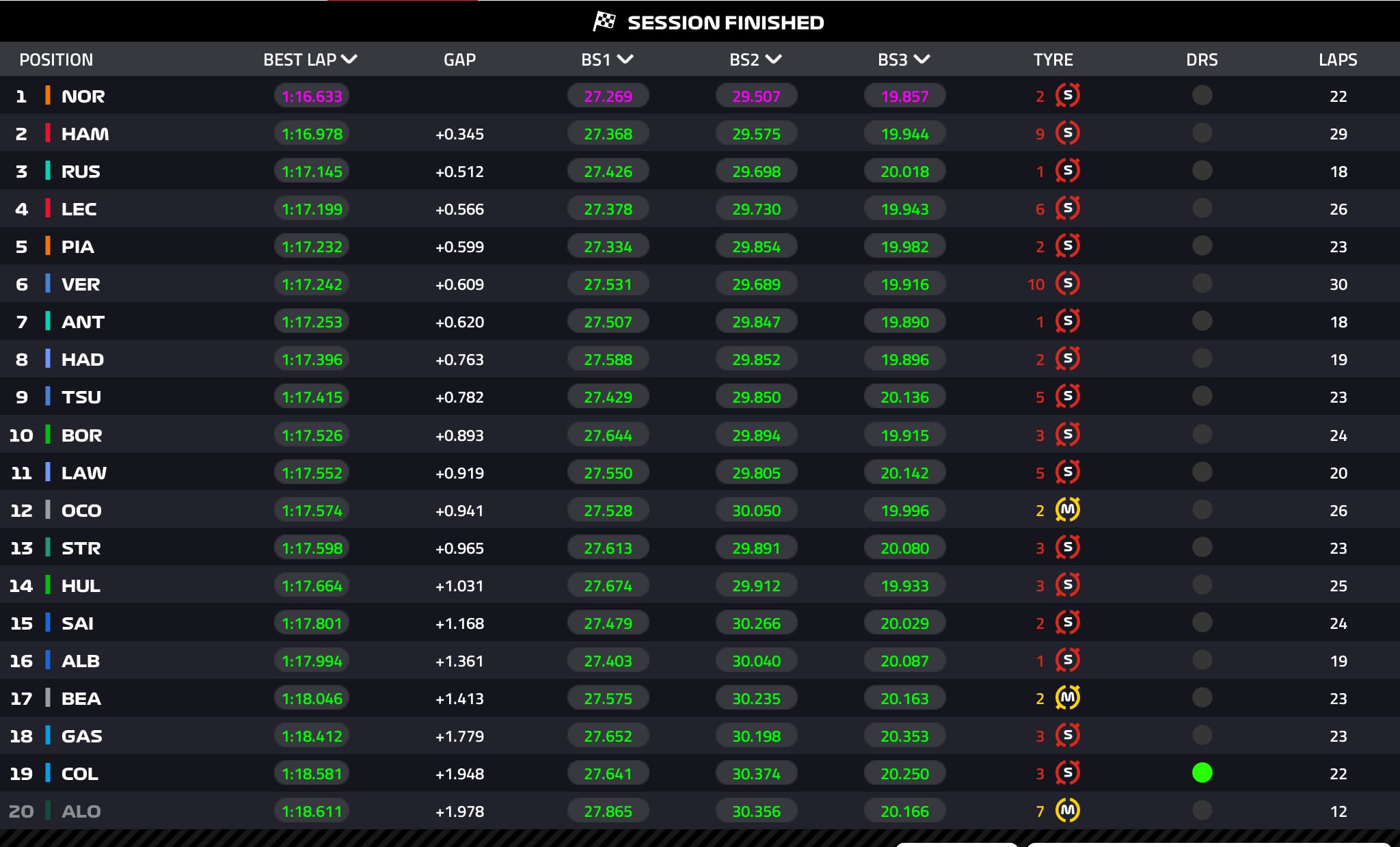Click Hamilton's best lap time 1:16.978
Screen dimensions: 1400x847
(312, 133)
